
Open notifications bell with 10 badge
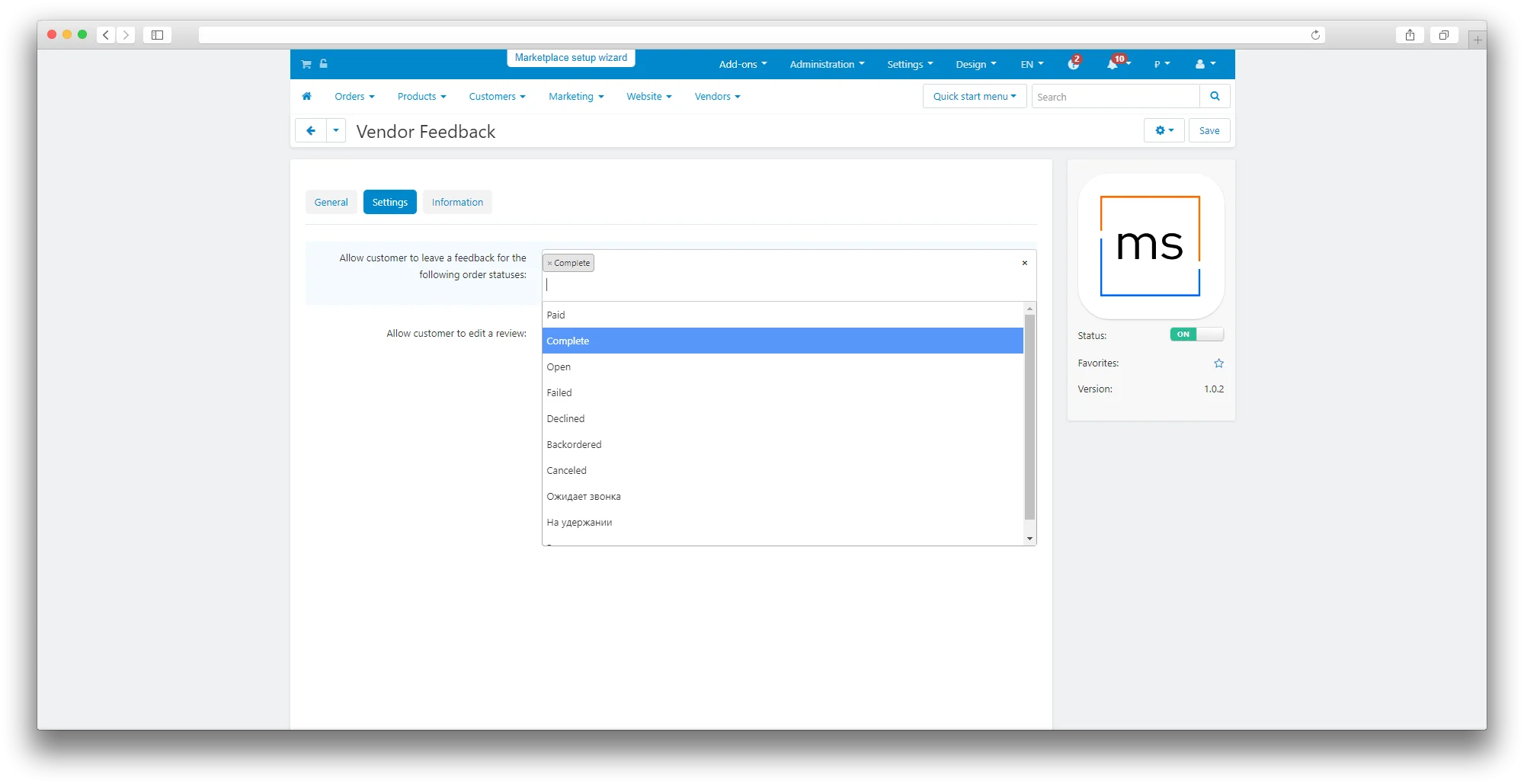[1117, 63]
